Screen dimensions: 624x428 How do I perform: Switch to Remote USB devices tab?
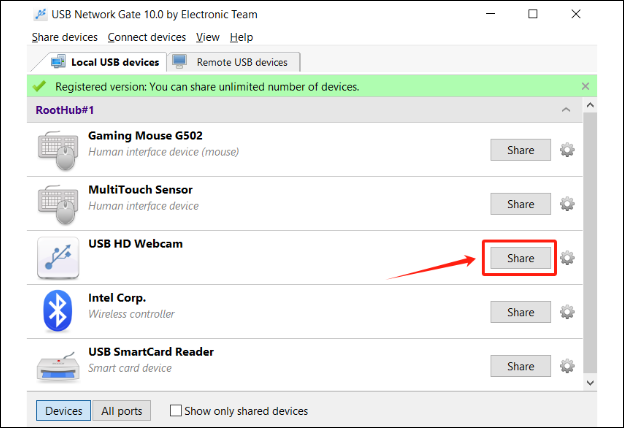tap(234, 63)
